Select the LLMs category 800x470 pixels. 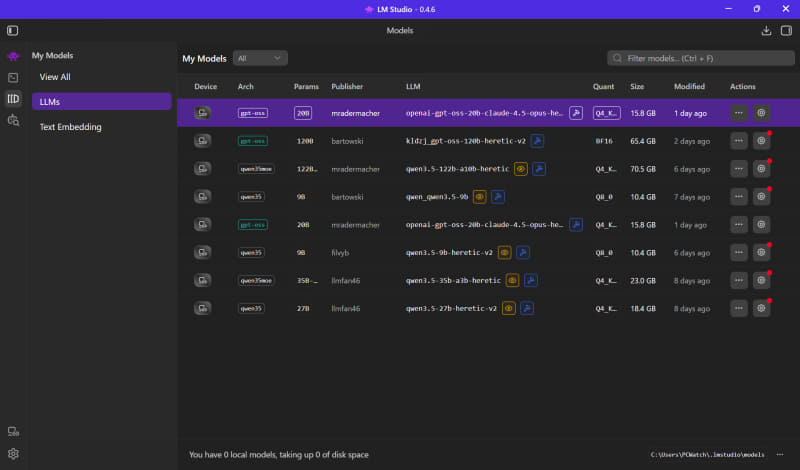coord(102,102)
